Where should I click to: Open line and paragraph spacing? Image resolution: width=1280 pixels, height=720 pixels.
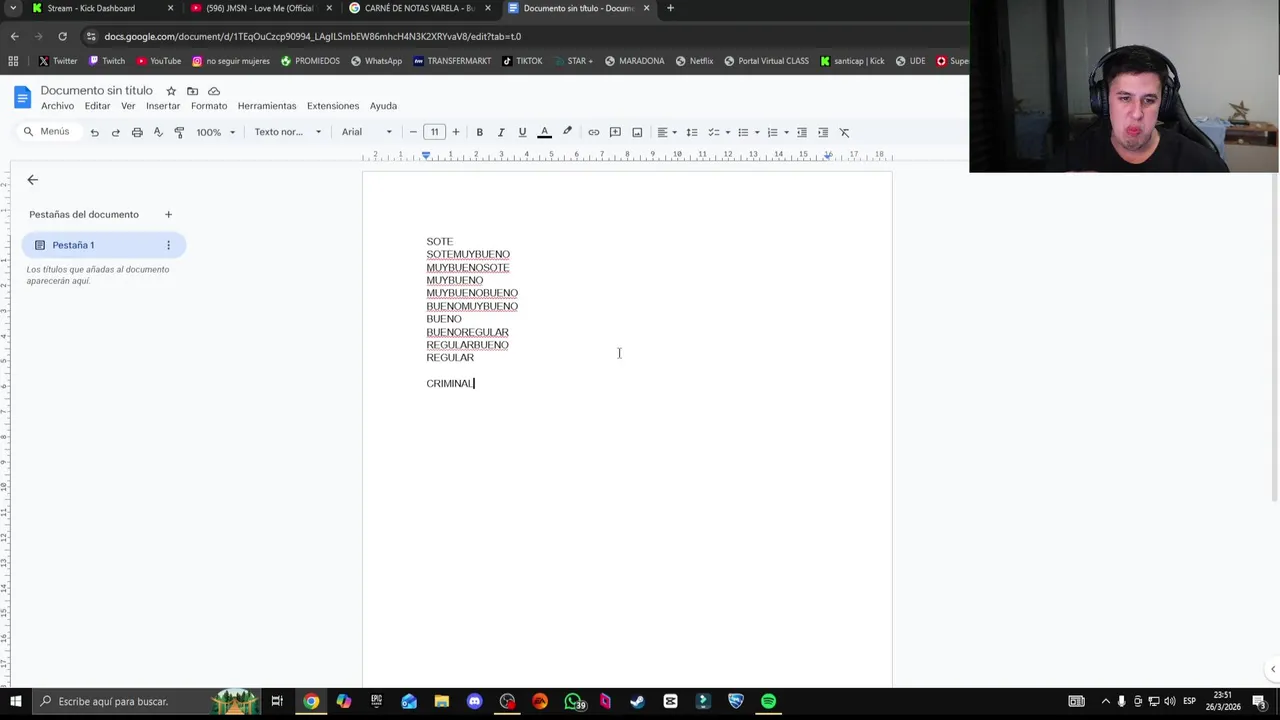click(x=691, y=132)
